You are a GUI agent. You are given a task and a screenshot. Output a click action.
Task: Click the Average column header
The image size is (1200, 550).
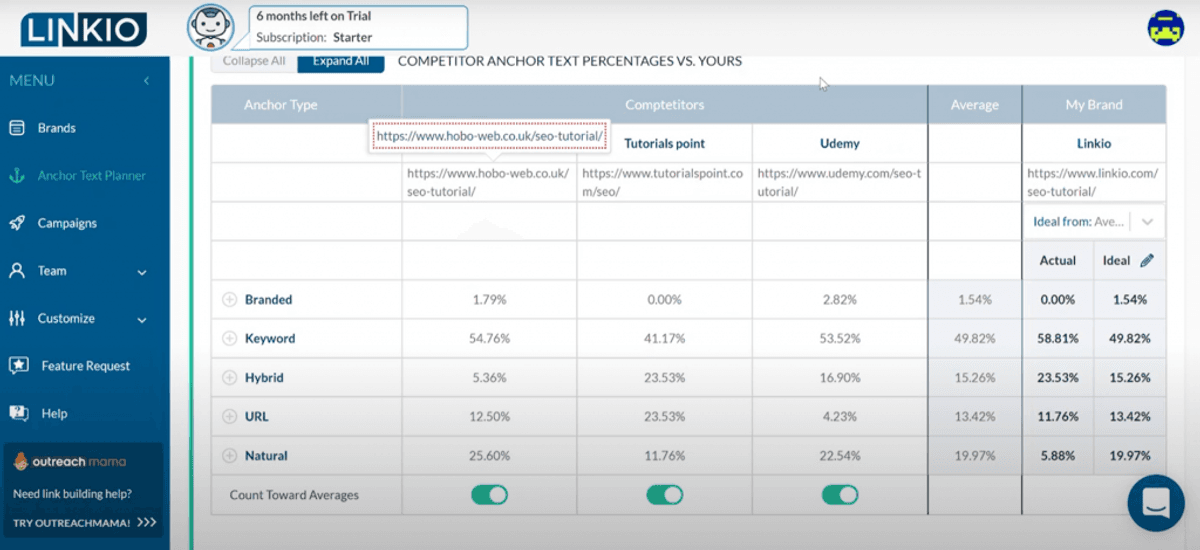click(975, 104)
